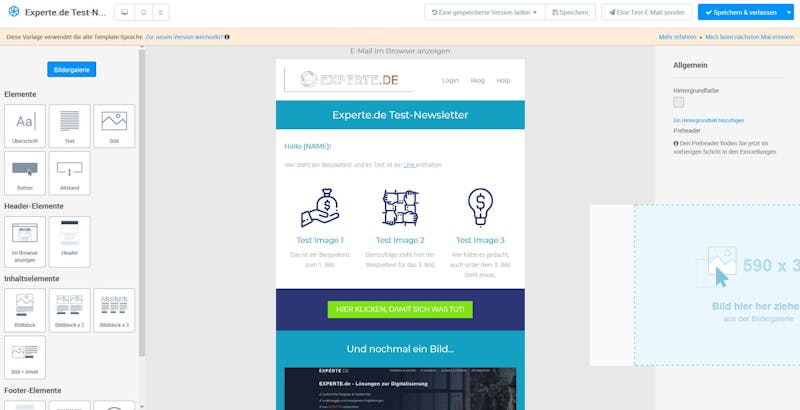800x410 pixels.
Task: Choose the single Bildblock element
Action: coord(24,310)
